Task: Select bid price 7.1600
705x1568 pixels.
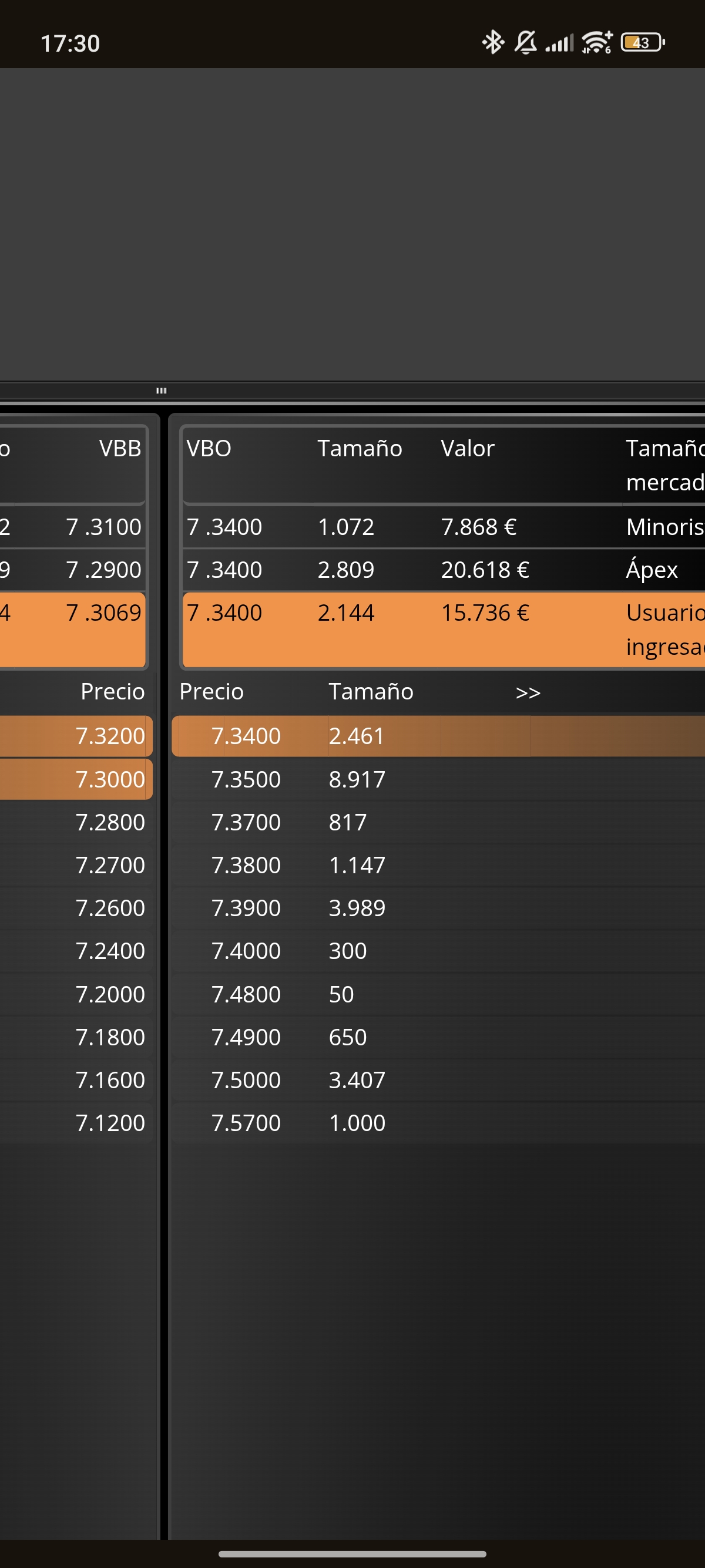Action: pos(110,1080)
